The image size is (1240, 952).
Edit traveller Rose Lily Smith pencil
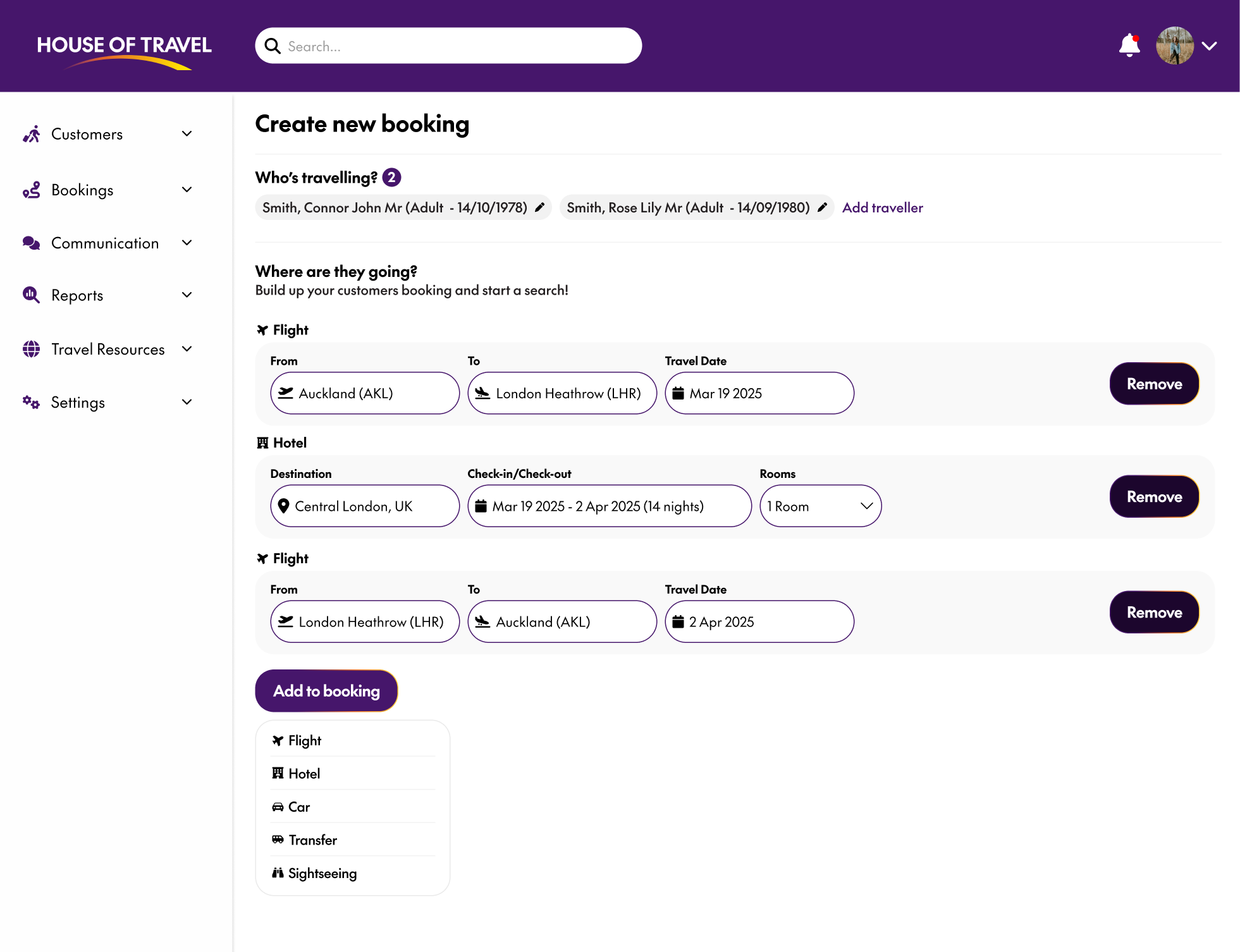click(822, 207)
